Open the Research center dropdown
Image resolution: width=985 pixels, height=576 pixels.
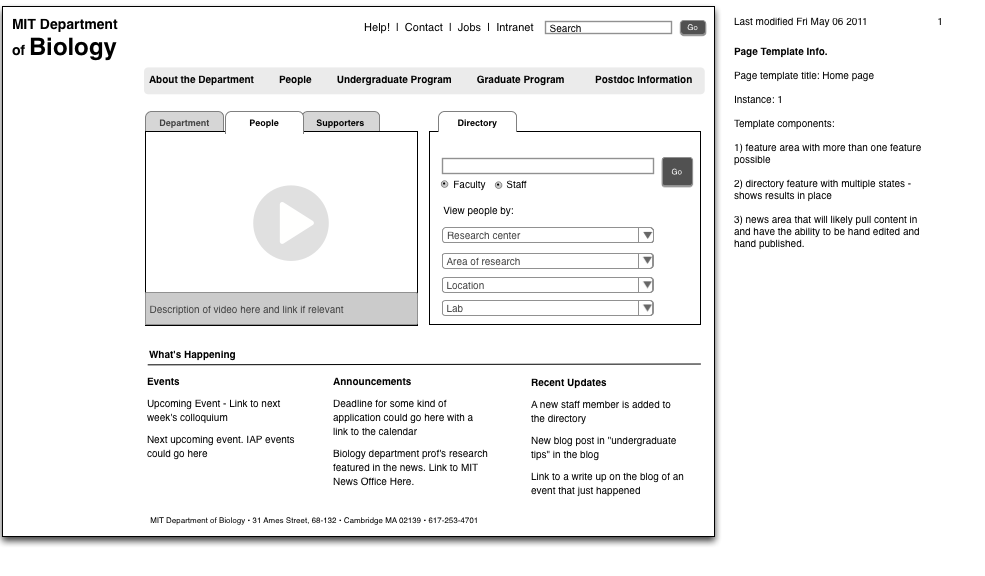point(548,235)
